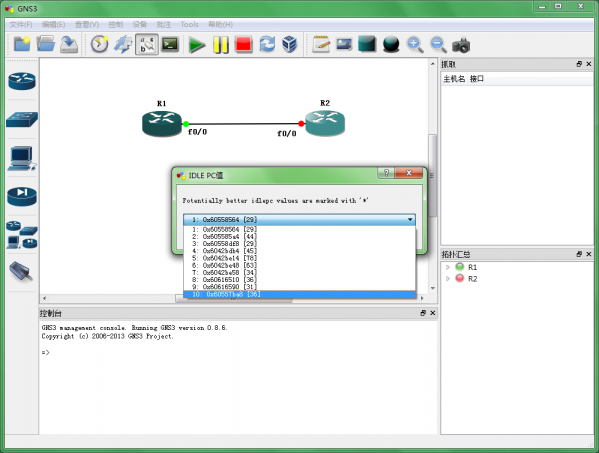Click canvas vertical scrollbar up arrow
Viewport: 599px width, 453px height.
click(432, 64)
